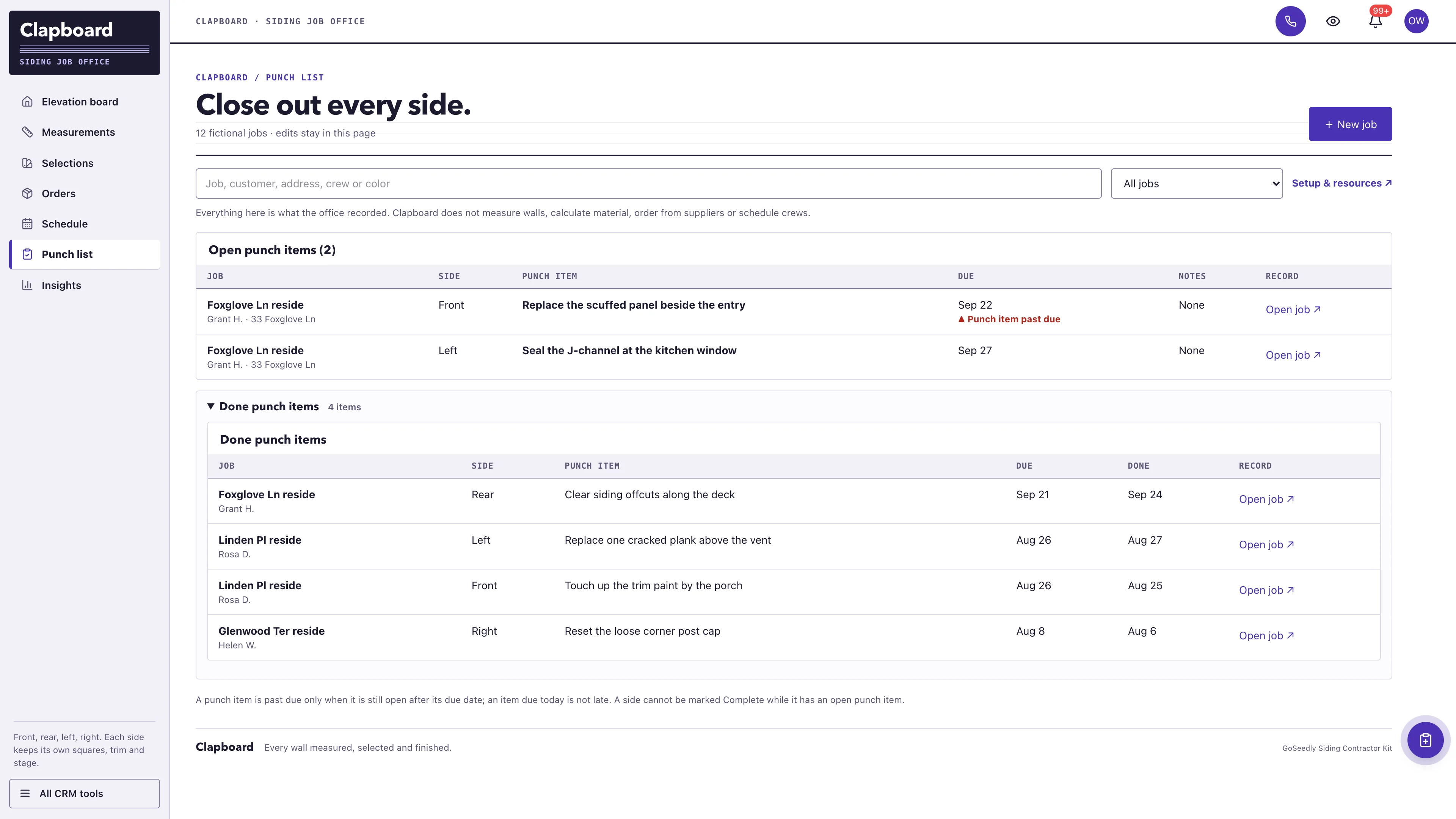Click the 'Open punch items (2)' heading
Image resolution: width=1456 pixels, height=819 pixels.
coord(272,250)
